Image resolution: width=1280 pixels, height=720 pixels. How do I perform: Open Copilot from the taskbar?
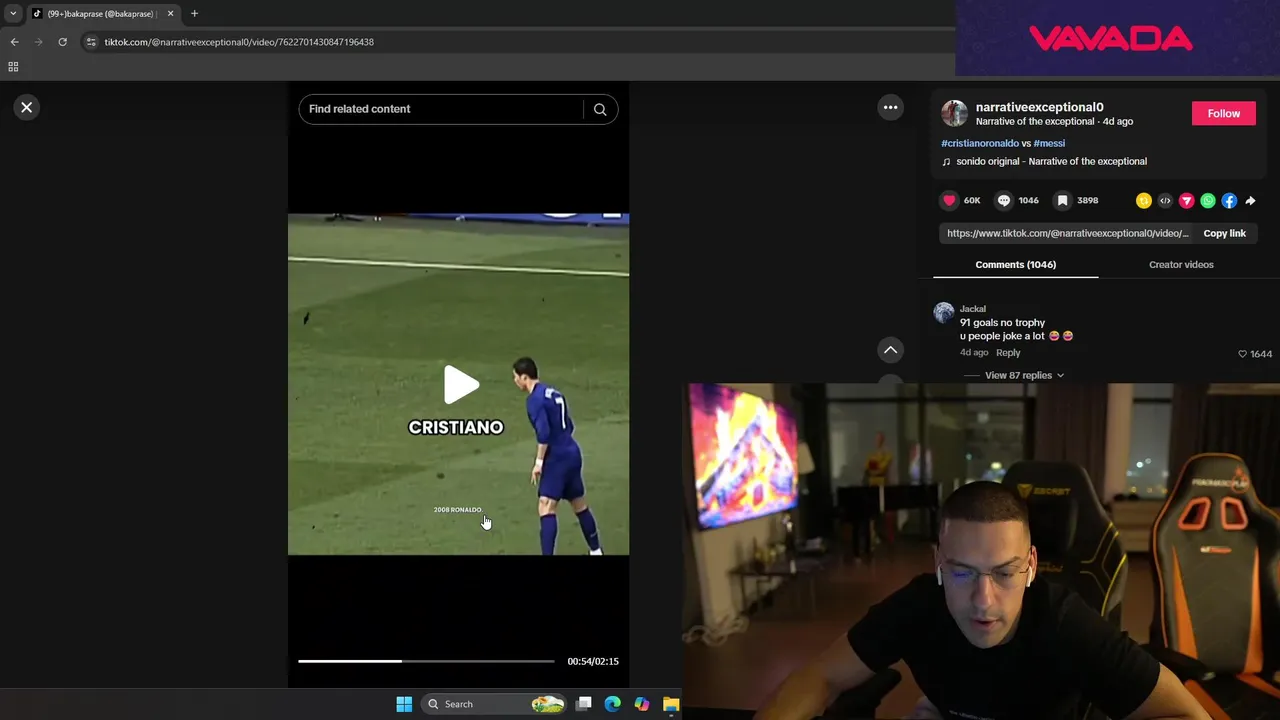coord(642,704)
